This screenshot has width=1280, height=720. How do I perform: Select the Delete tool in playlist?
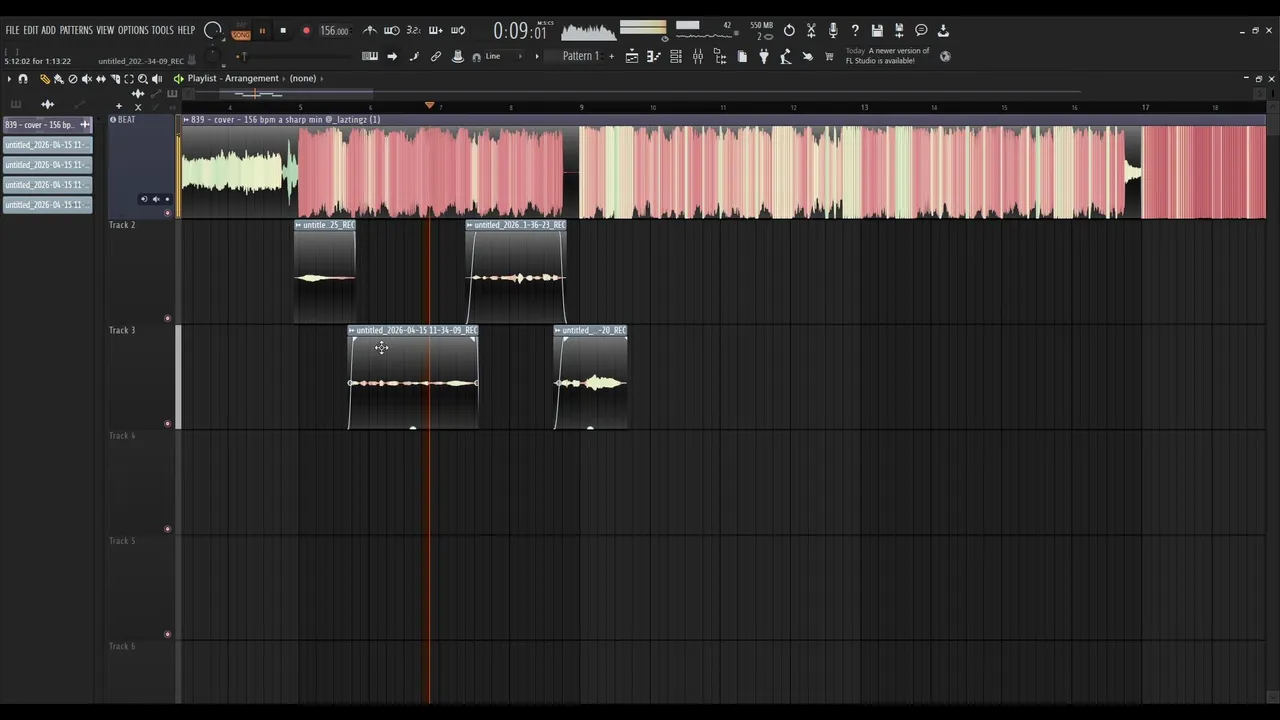click(x=73, y=79)
